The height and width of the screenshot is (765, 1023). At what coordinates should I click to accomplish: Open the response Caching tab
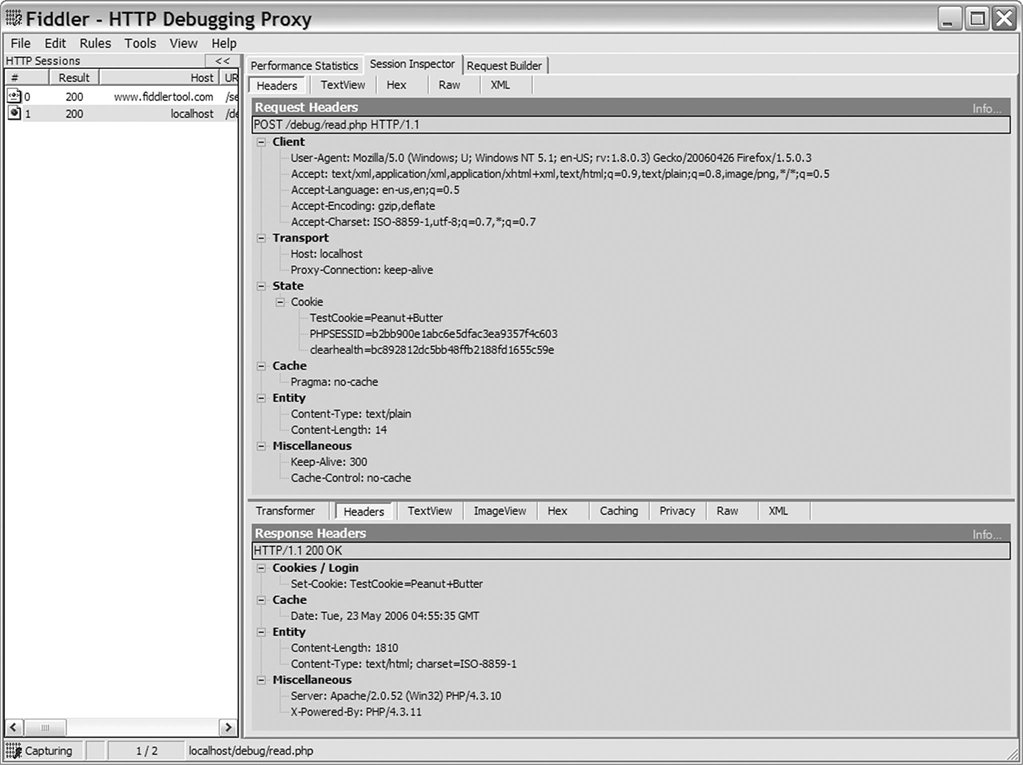pos(618,511)
